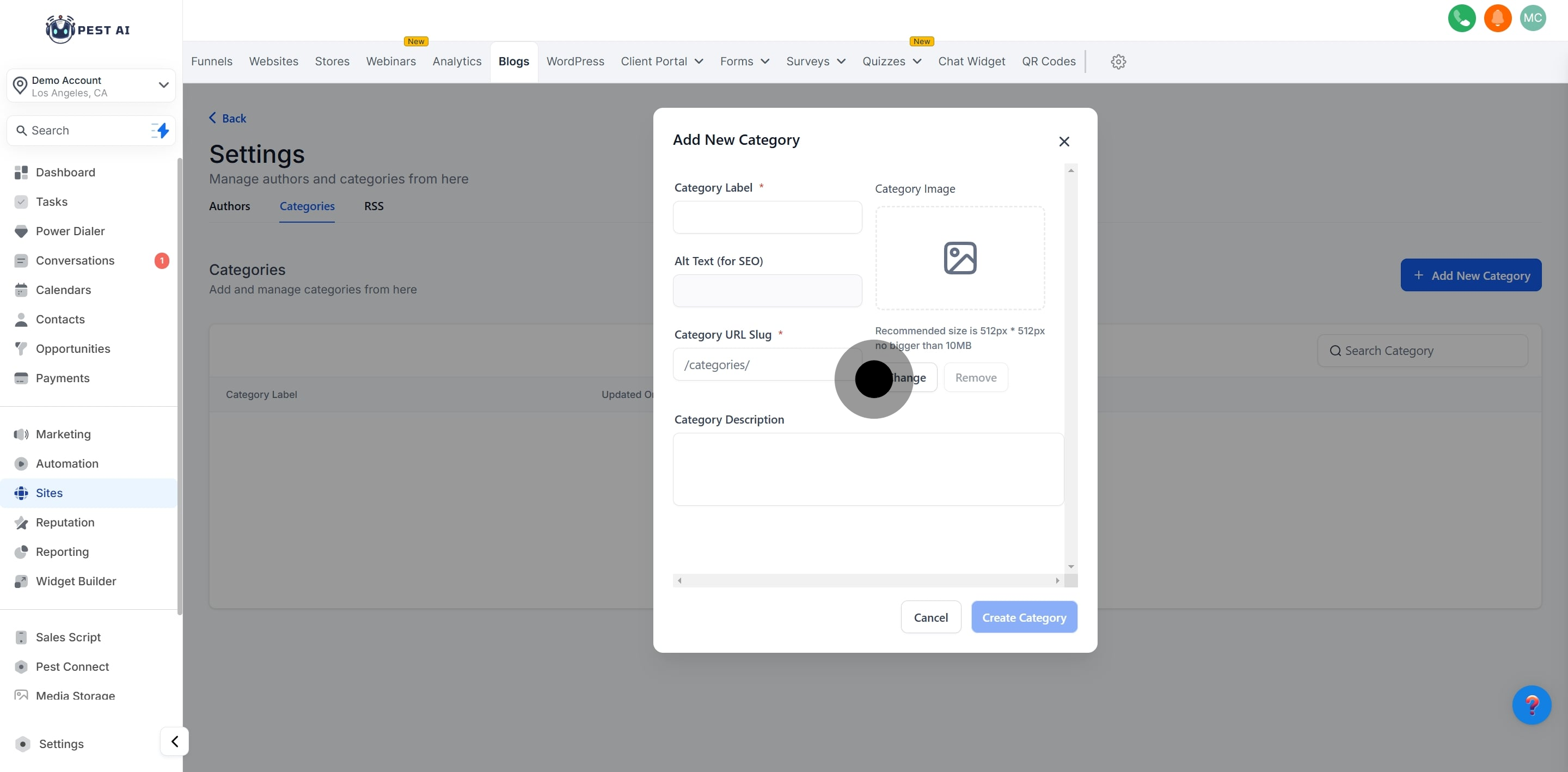Click the blog settings gear icon
The height and width of the screenshot is (772, 1568).
pyautogui.click(x=1118, y=62)
